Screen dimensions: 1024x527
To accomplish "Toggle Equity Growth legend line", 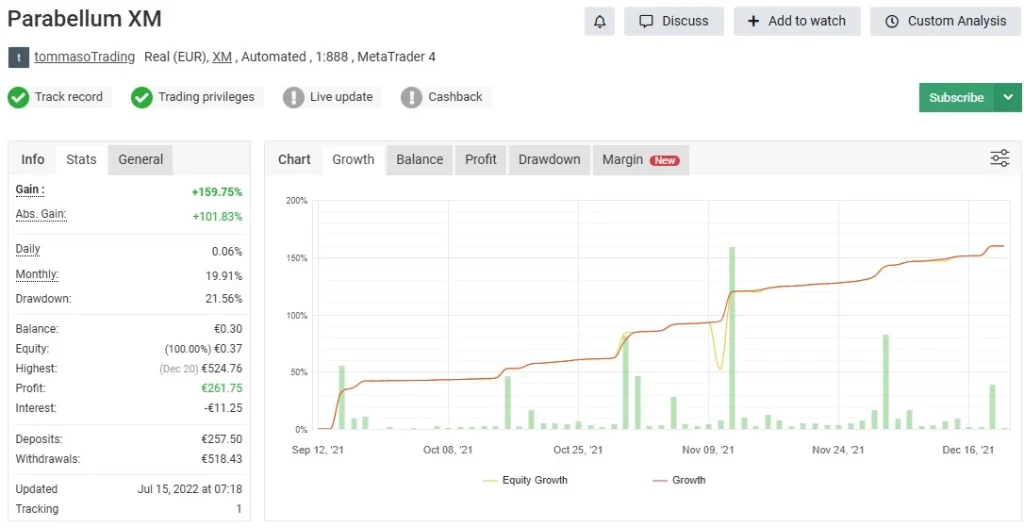I will [525, 480].
